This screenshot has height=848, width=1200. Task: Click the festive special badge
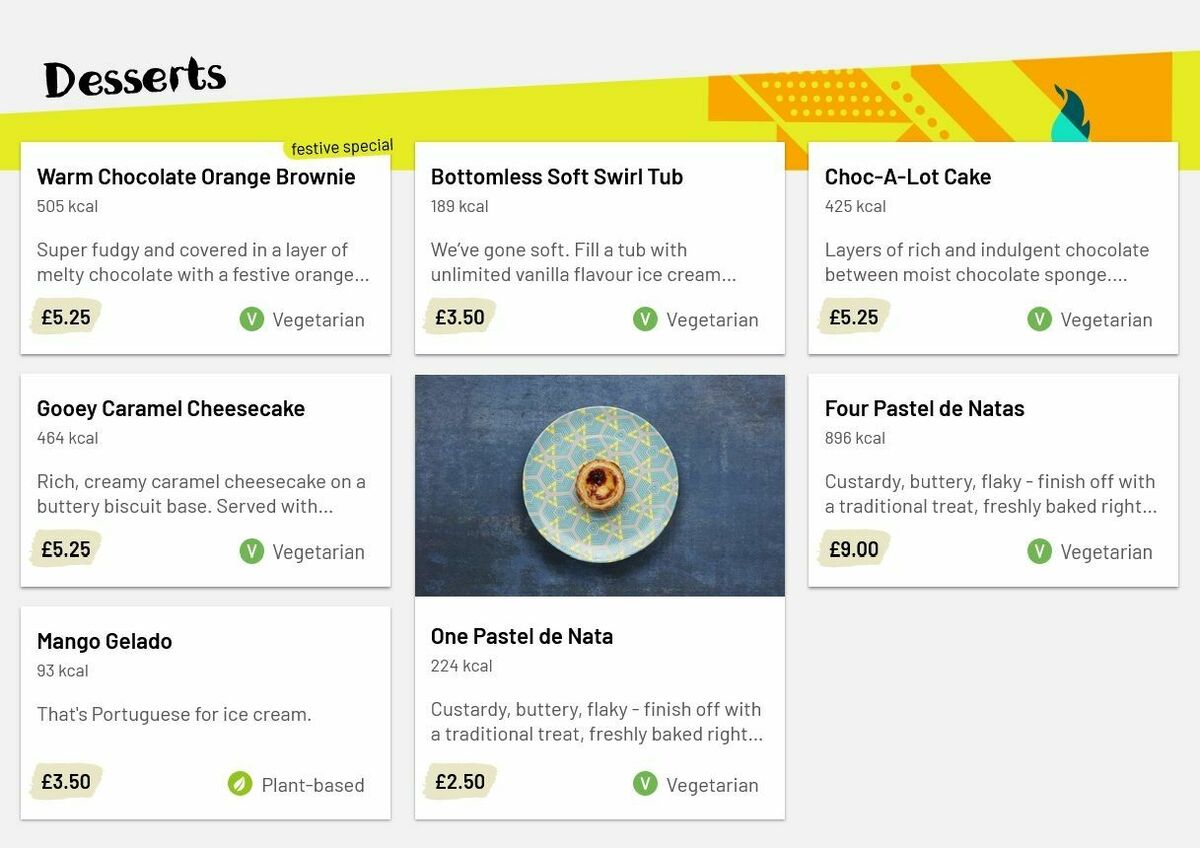coord(339,146)
